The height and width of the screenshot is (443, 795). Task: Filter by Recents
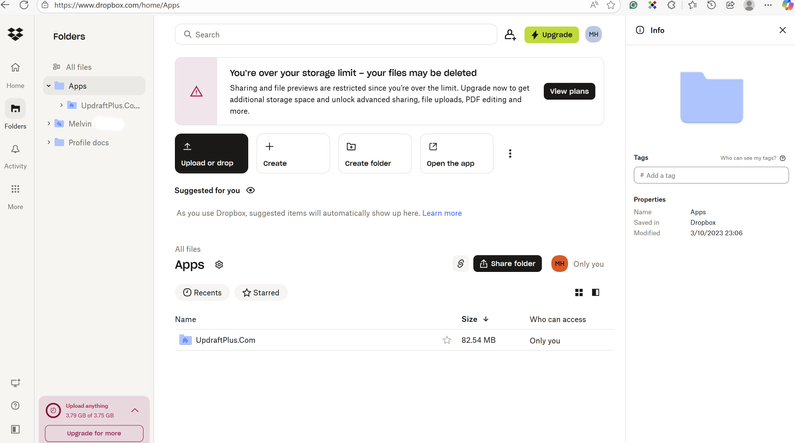tap(202, 293)
